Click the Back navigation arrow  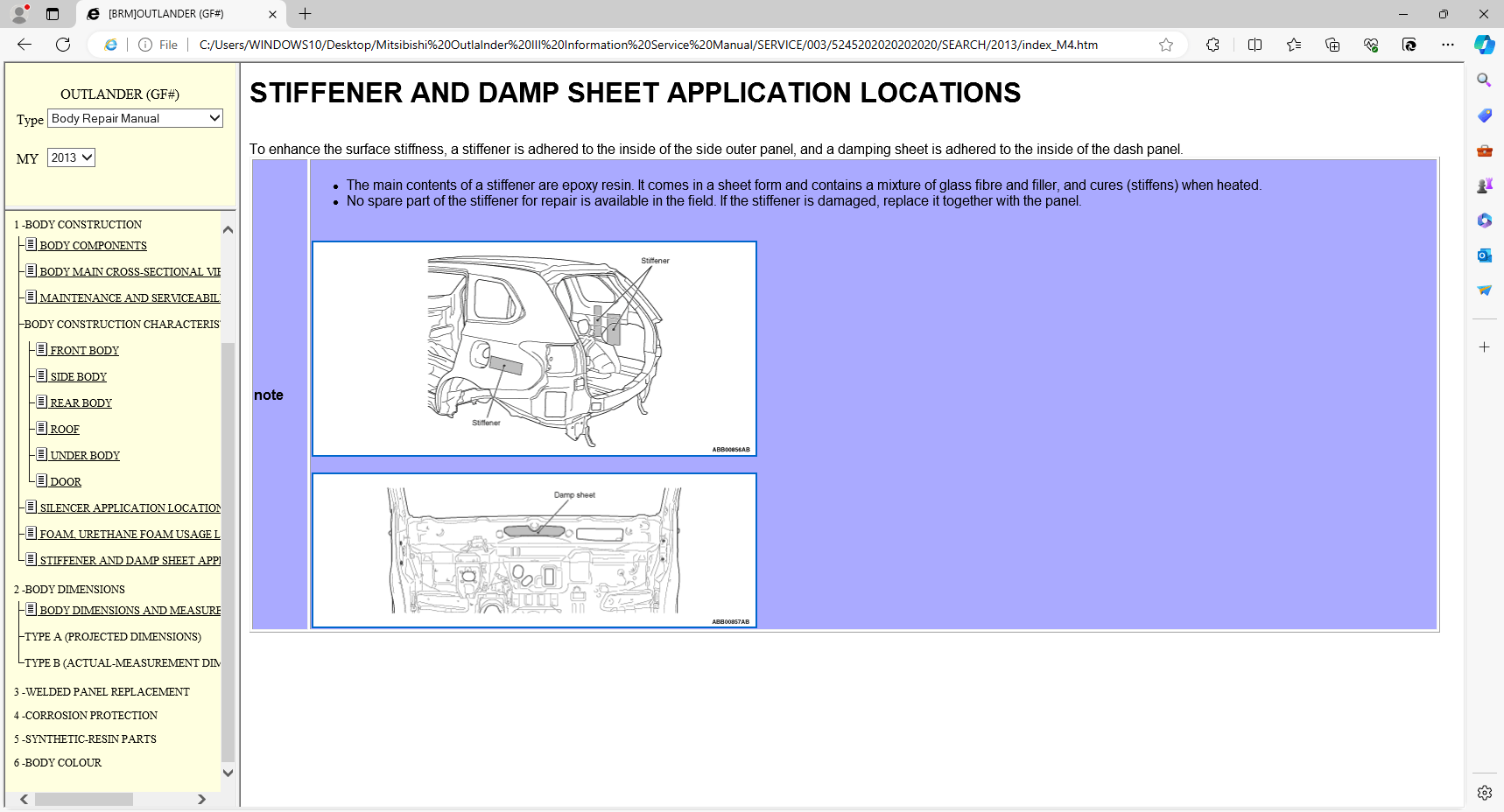[x=25, y=45]
